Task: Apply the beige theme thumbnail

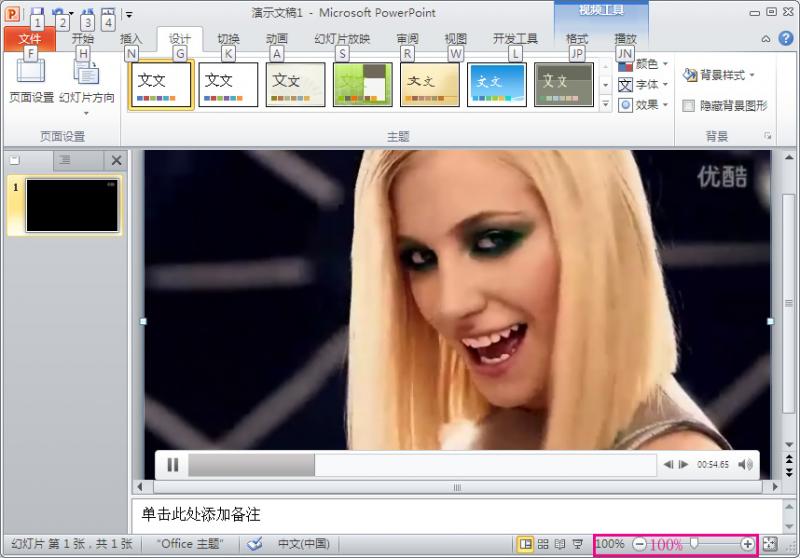Action: pyautogui.click(x=295, y=85)
